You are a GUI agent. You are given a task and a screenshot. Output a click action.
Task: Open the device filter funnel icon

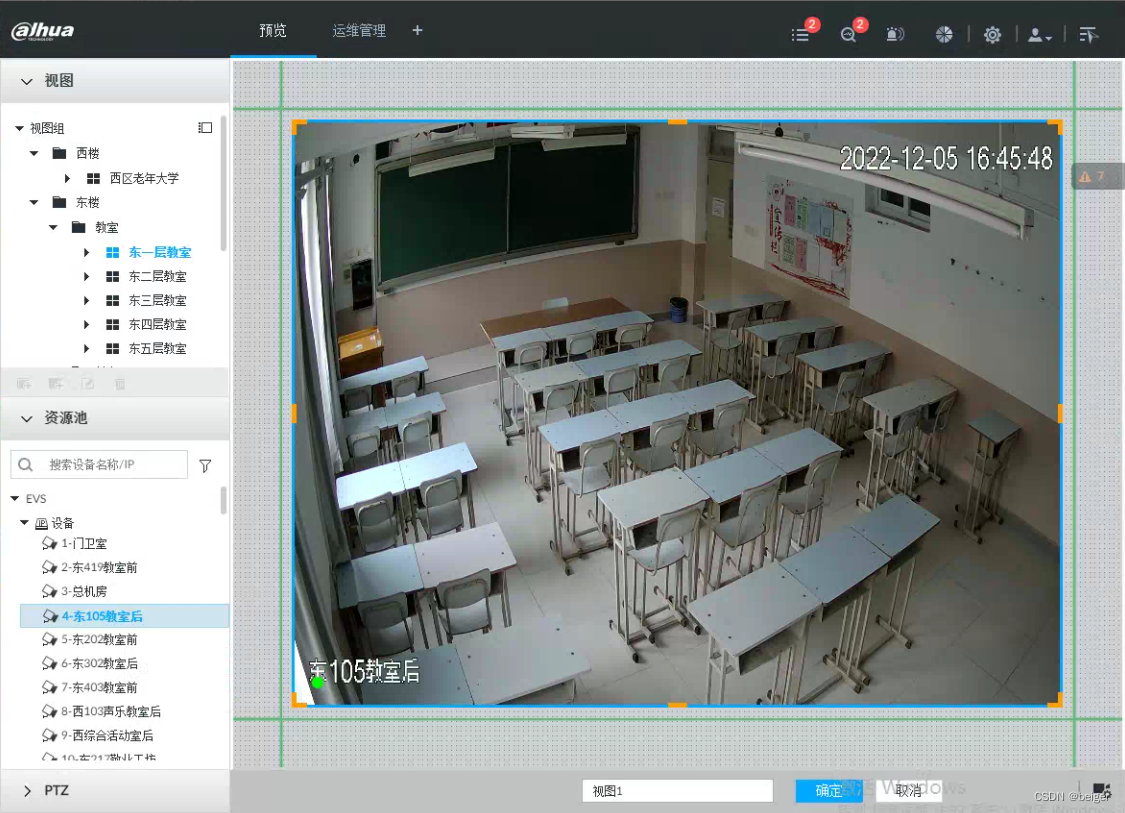click(x=205, y=466)
